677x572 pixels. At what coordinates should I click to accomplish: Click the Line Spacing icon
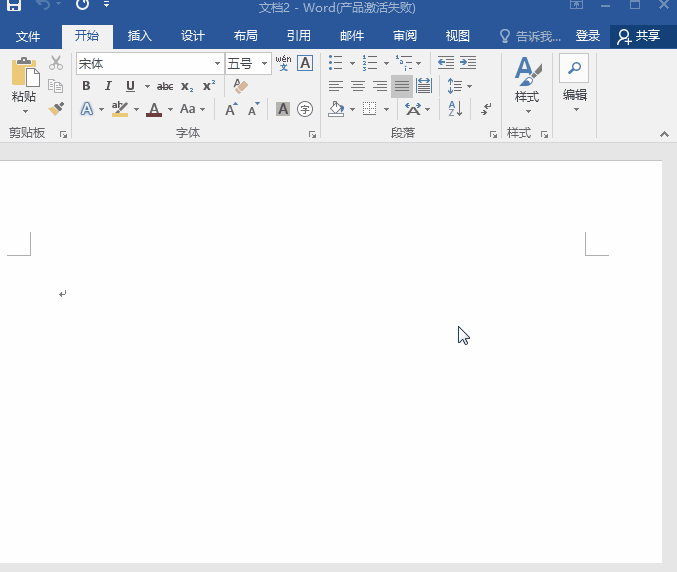pos(455,86)
